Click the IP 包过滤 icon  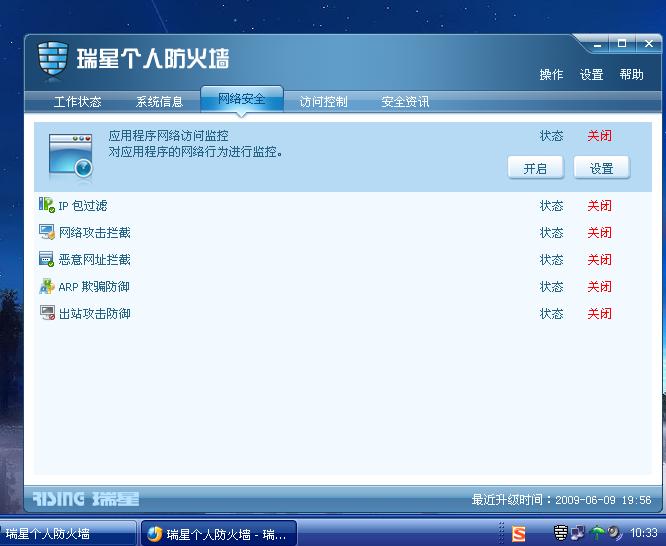[x=47, y=205]
